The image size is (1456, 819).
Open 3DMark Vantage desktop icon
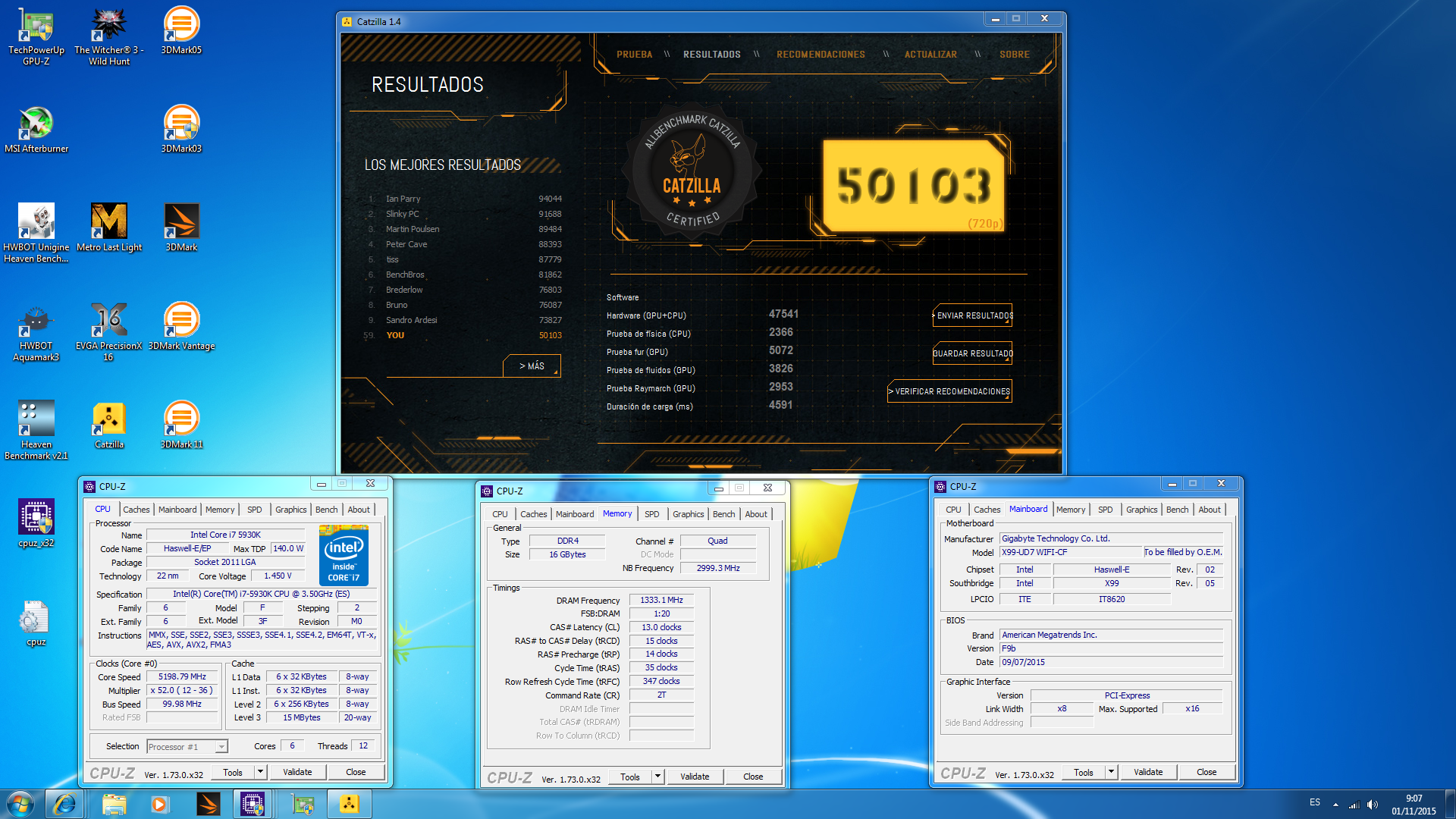coord(181,326)
